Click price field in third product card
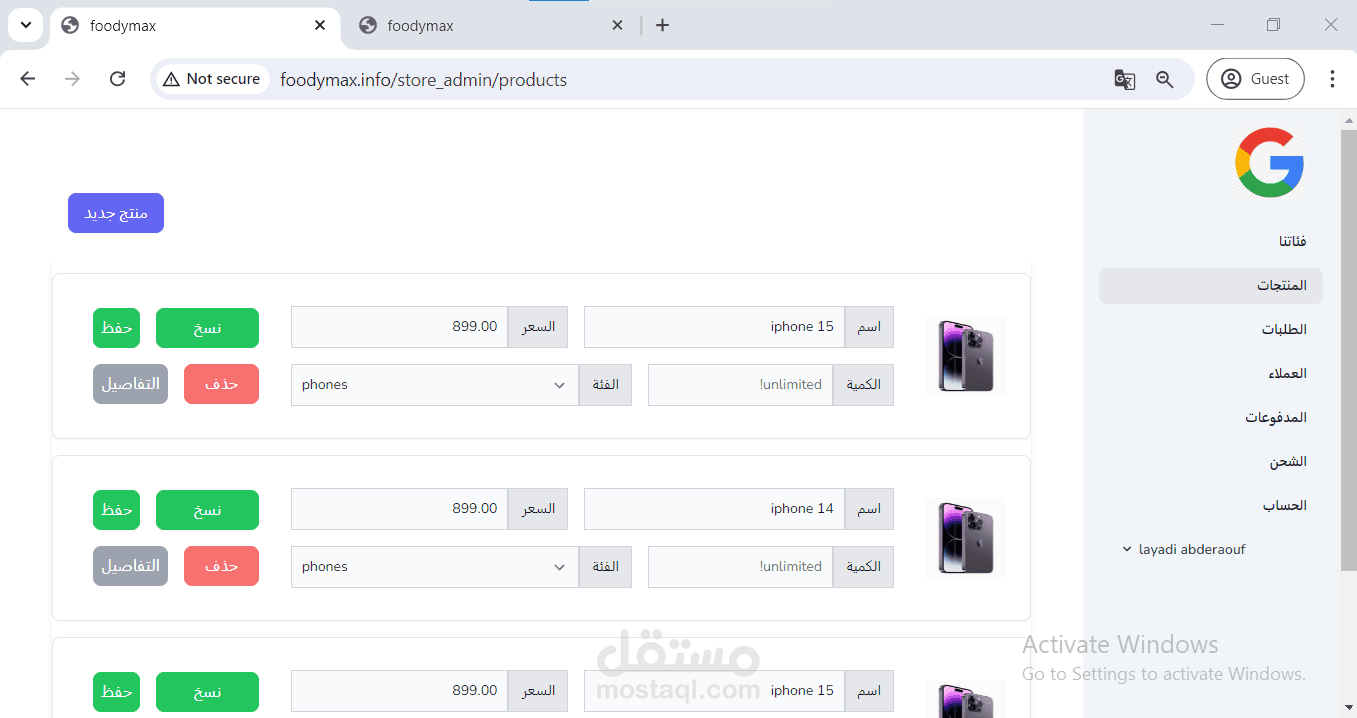Screen dimensions: 1357x718 (x=400, y=691)
